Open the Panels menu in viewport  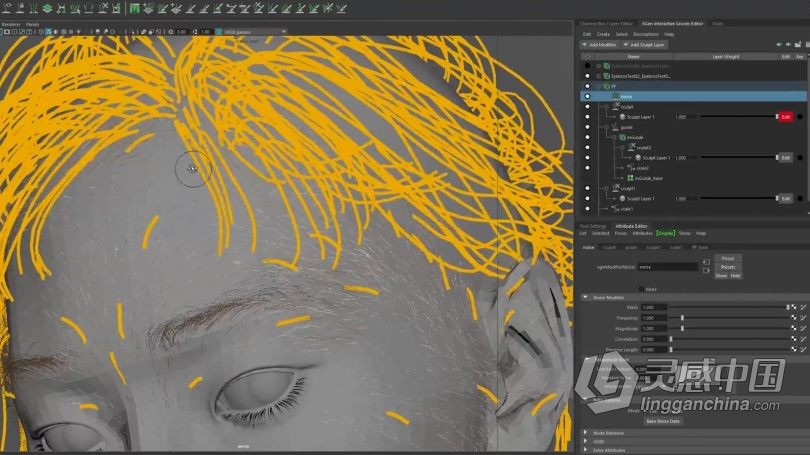point(33,24)
